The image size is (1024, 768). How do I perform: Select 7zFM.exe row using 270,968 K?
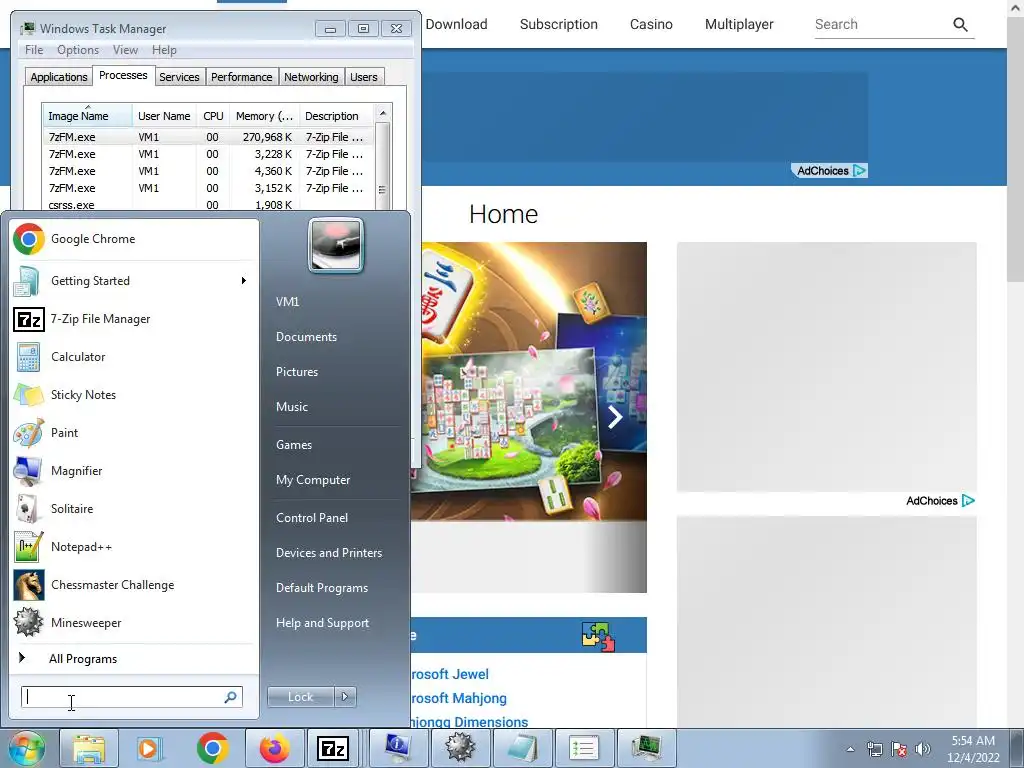pyautogui.click(x=208, y=137)
